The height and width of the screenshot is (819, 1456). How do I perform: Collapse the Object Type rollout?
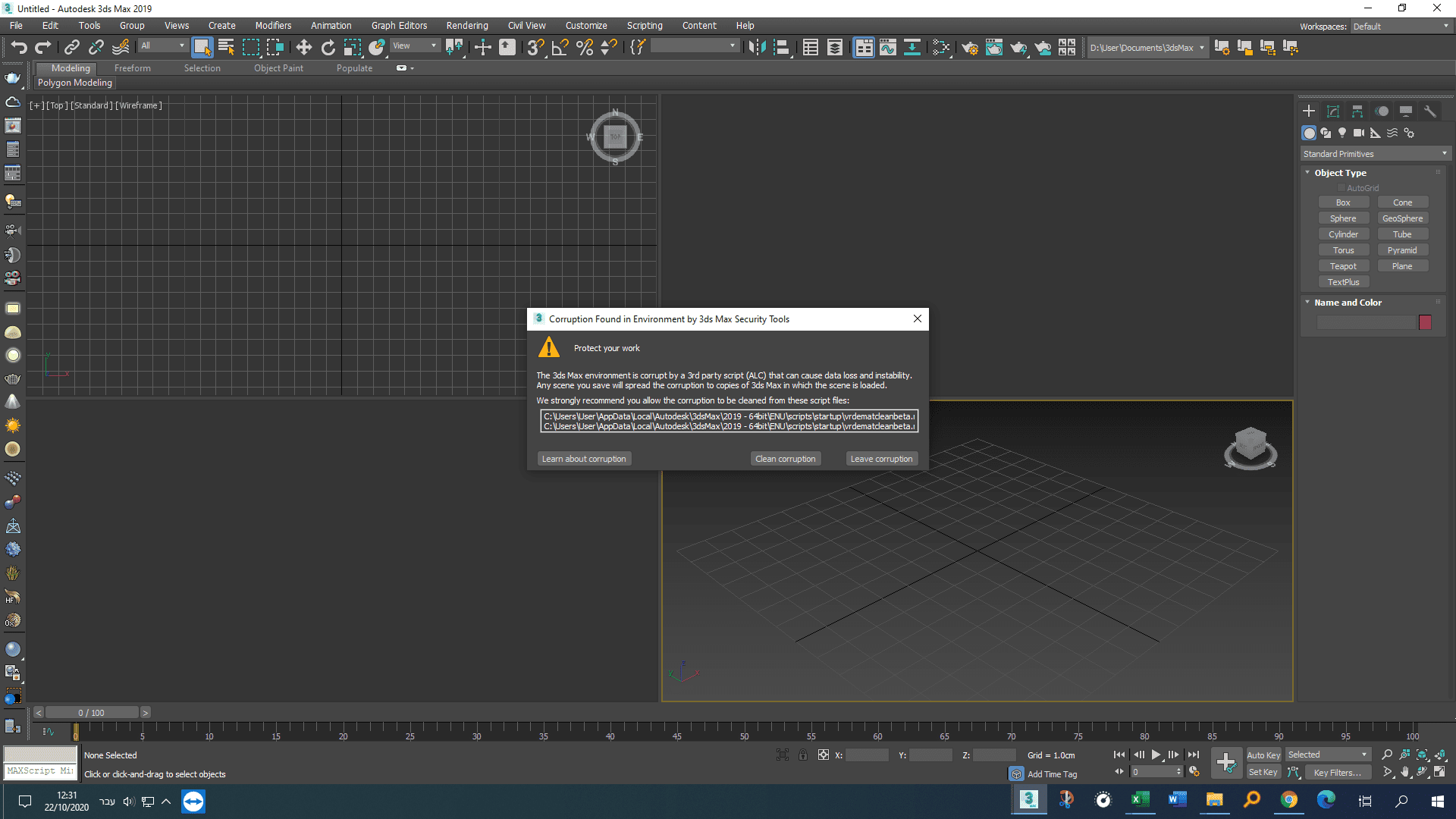coord(1340,173)
